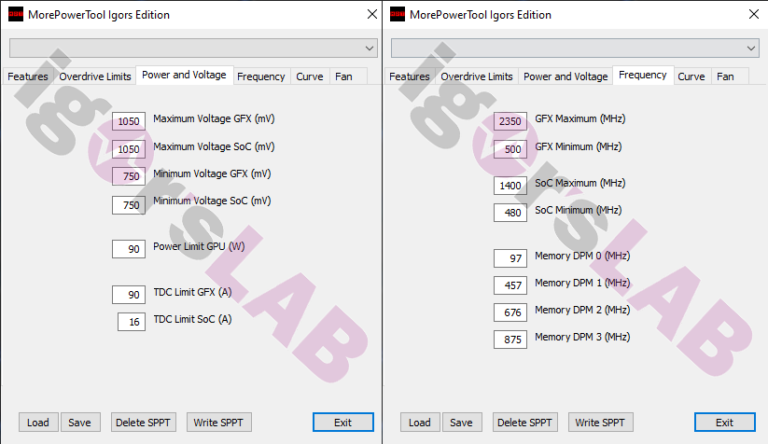The width and height of the screenshot is (768, 444).
Task: Focus the SoC Minimum MHz field
Action: (x=510, y=213)
